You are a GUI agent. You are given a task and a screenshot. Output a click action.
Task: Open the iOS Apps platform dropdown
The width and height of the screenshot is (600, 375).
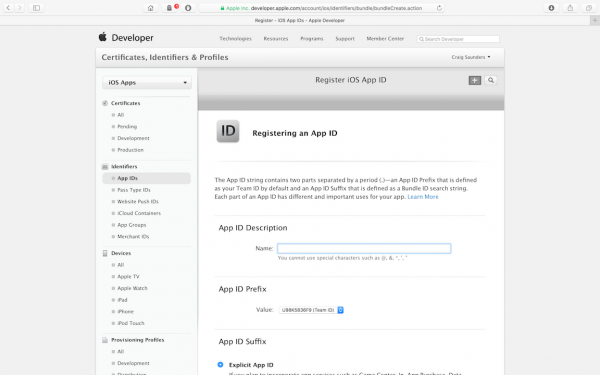[x=147, y=82]
